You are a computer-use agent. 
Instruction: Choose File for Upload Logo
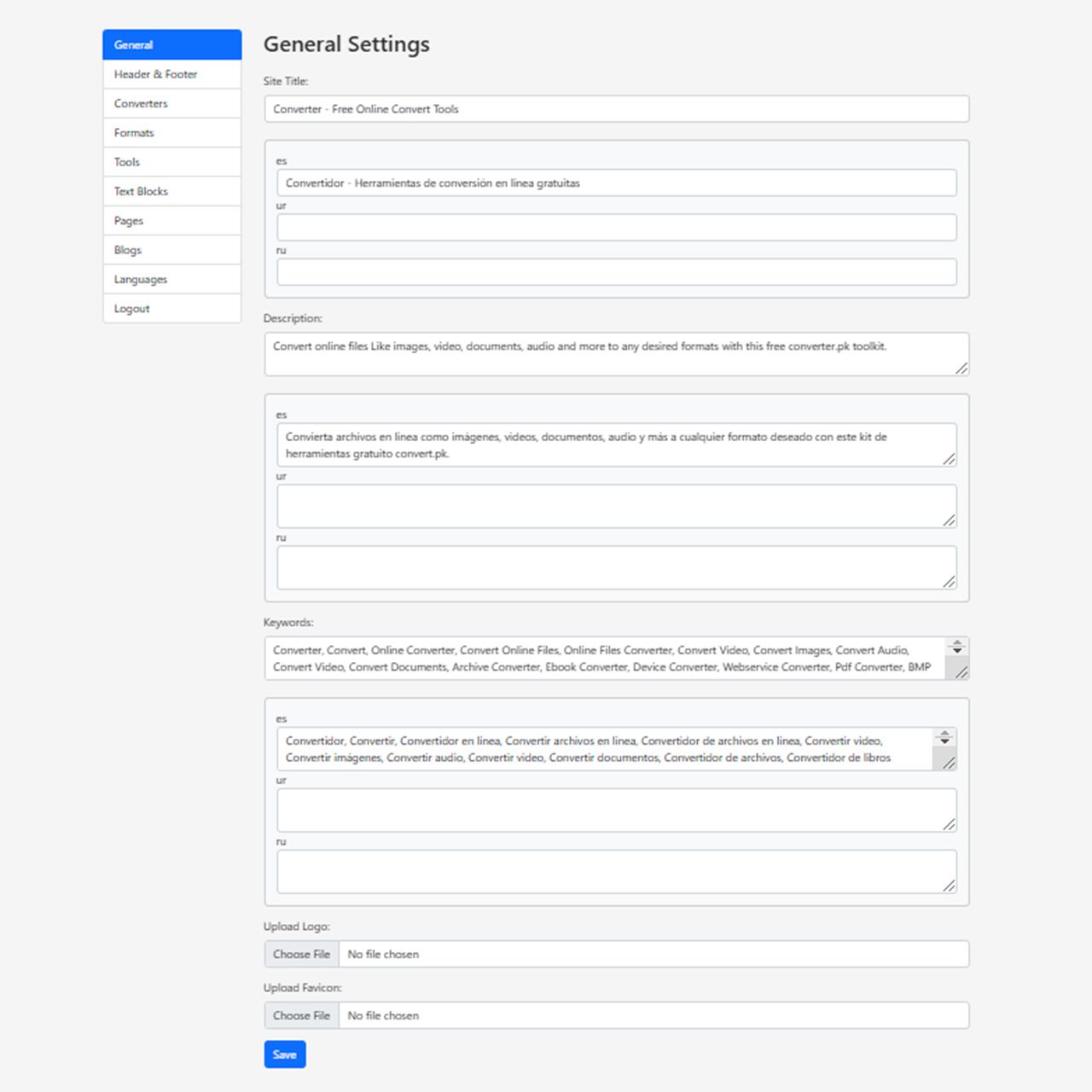pos(301,954)
